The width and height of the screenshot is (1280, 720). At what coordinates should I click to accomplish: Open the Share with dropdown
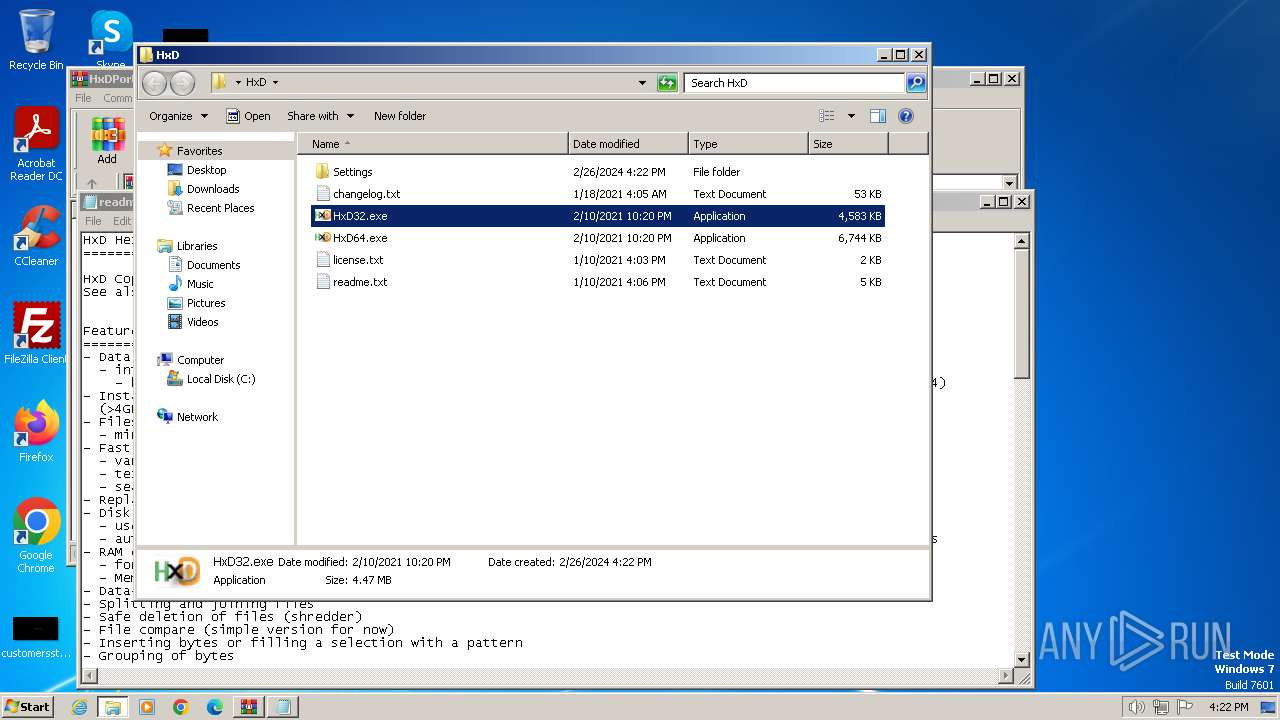tap(320, 116)
